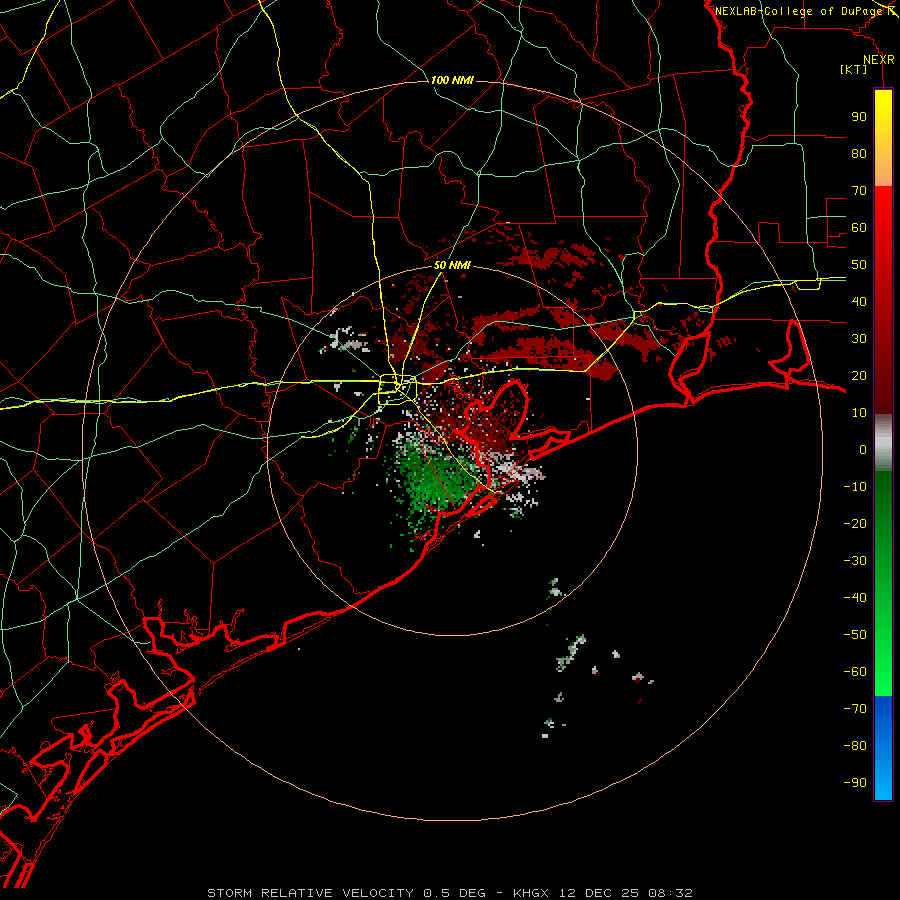Click the 30 value on velocity scale

[x=859, y=339]
